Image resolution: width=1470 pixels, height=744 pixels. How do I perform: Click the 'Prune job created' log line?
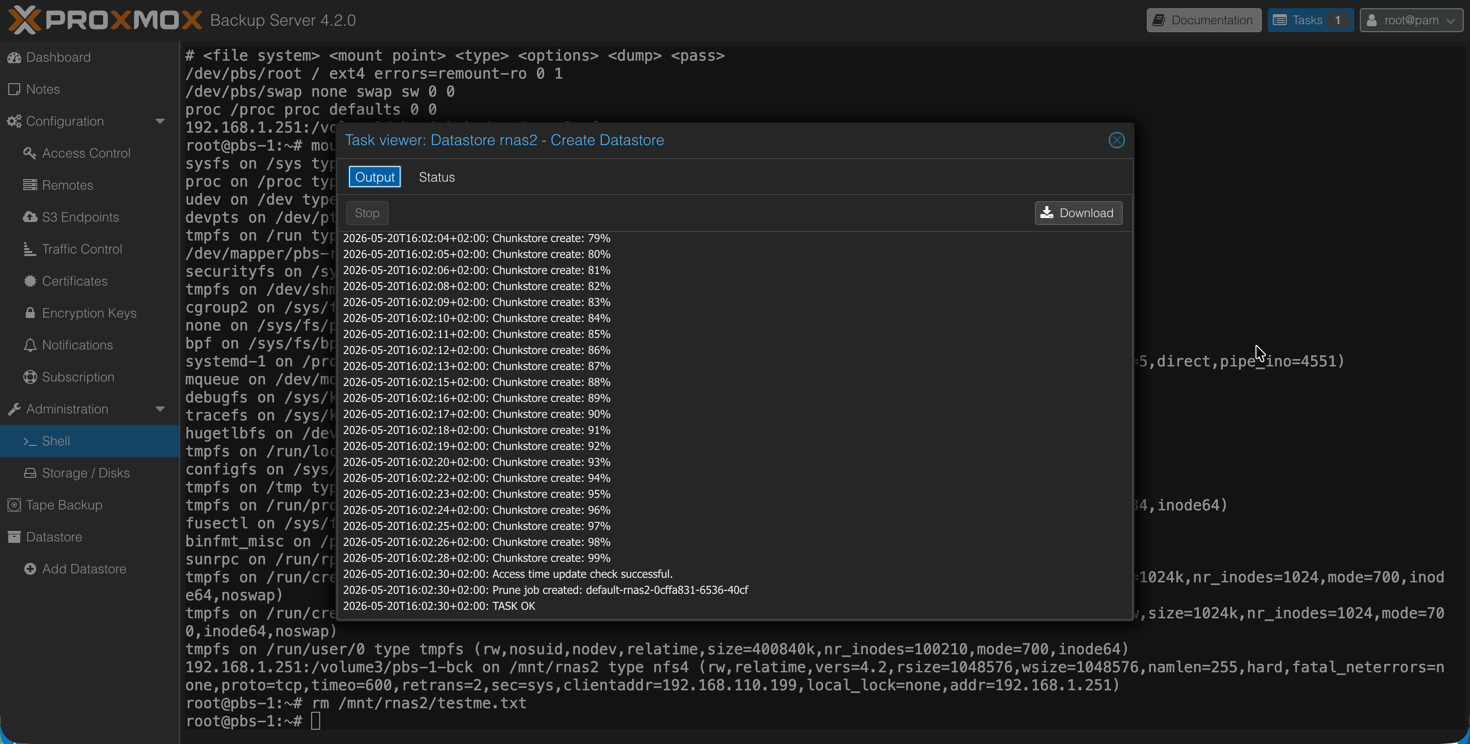(546, 590)
